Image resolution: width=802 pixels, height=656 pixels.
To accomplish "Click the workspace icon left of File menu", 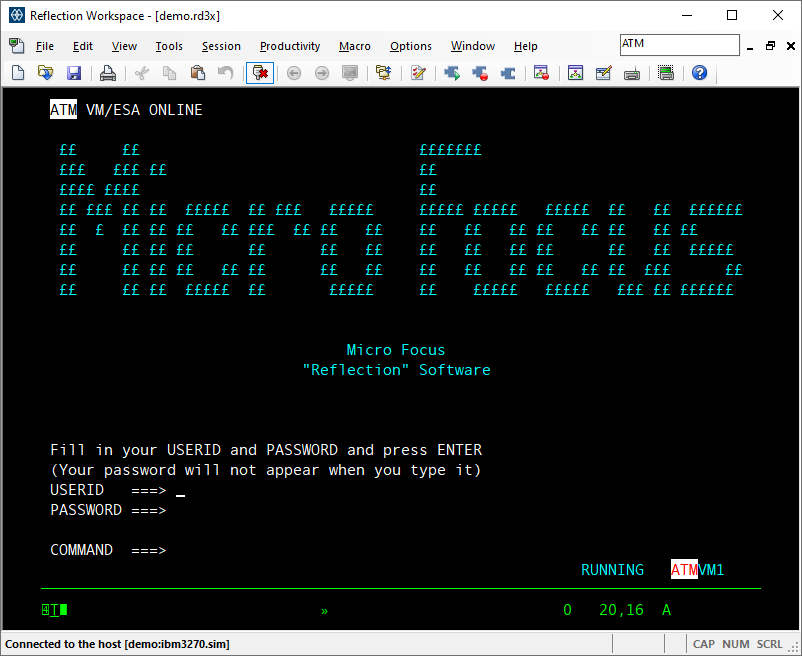I will 16,46.
